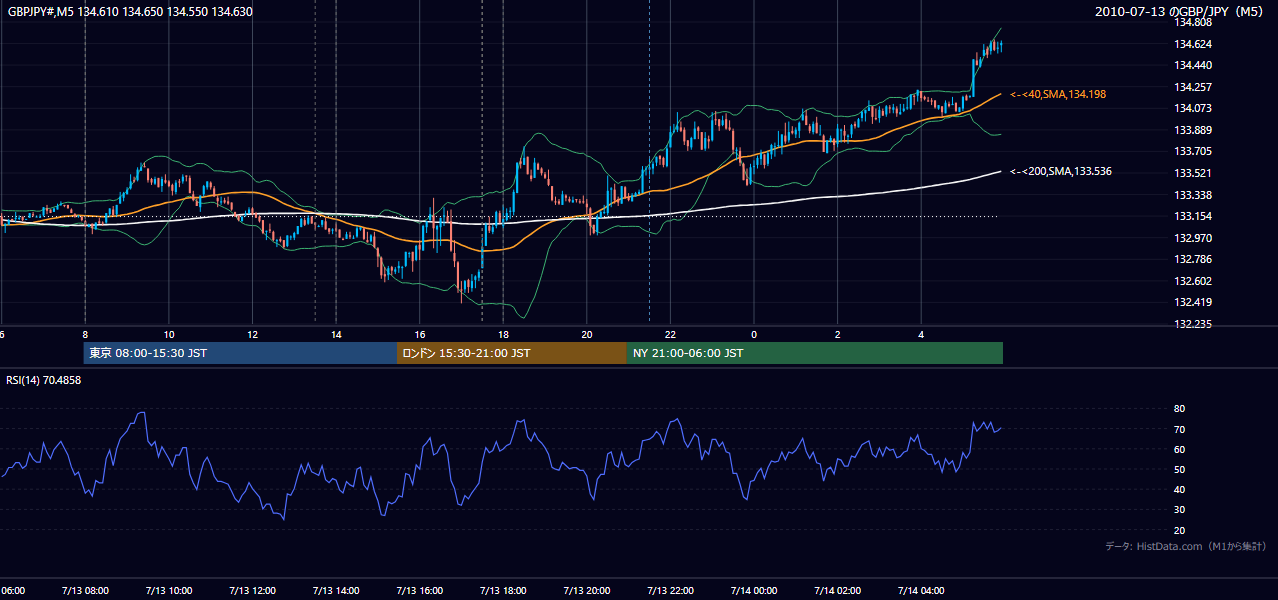Click the 7/13 22:00 date axis label

(x=670, y=590)
